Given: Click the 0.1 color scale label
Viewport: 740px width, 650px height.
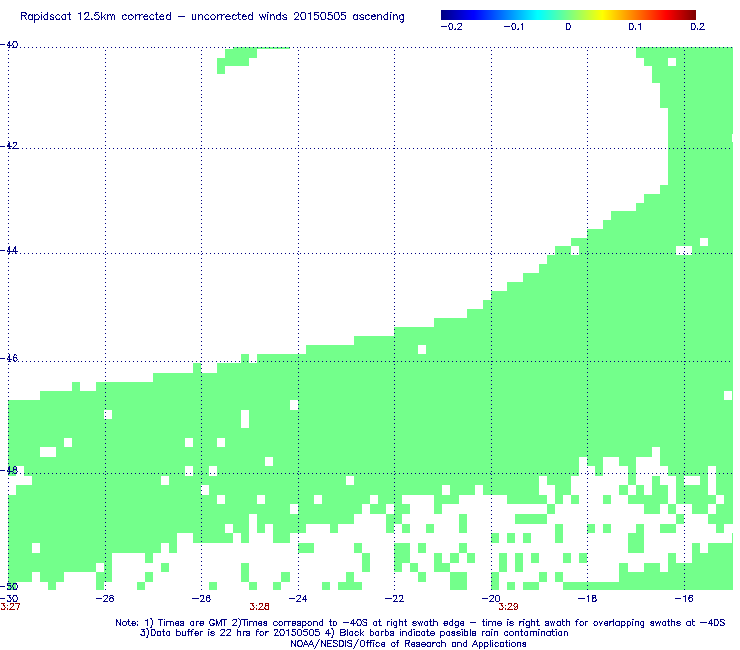Looking at the screenshot, I should pos(635,27).
